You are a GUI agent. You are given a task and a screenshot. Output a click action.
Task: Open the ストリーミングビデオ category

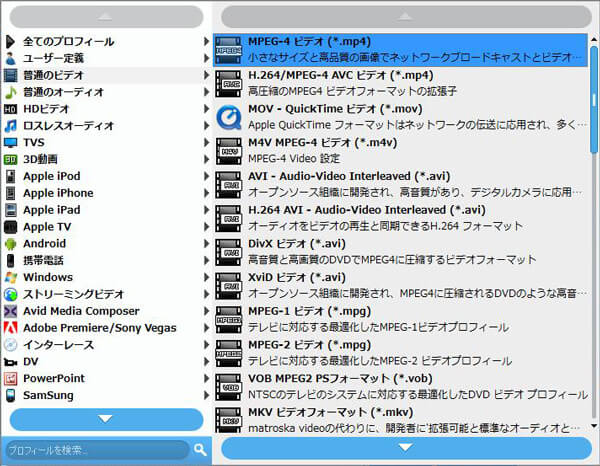click(x=74, y=294)
